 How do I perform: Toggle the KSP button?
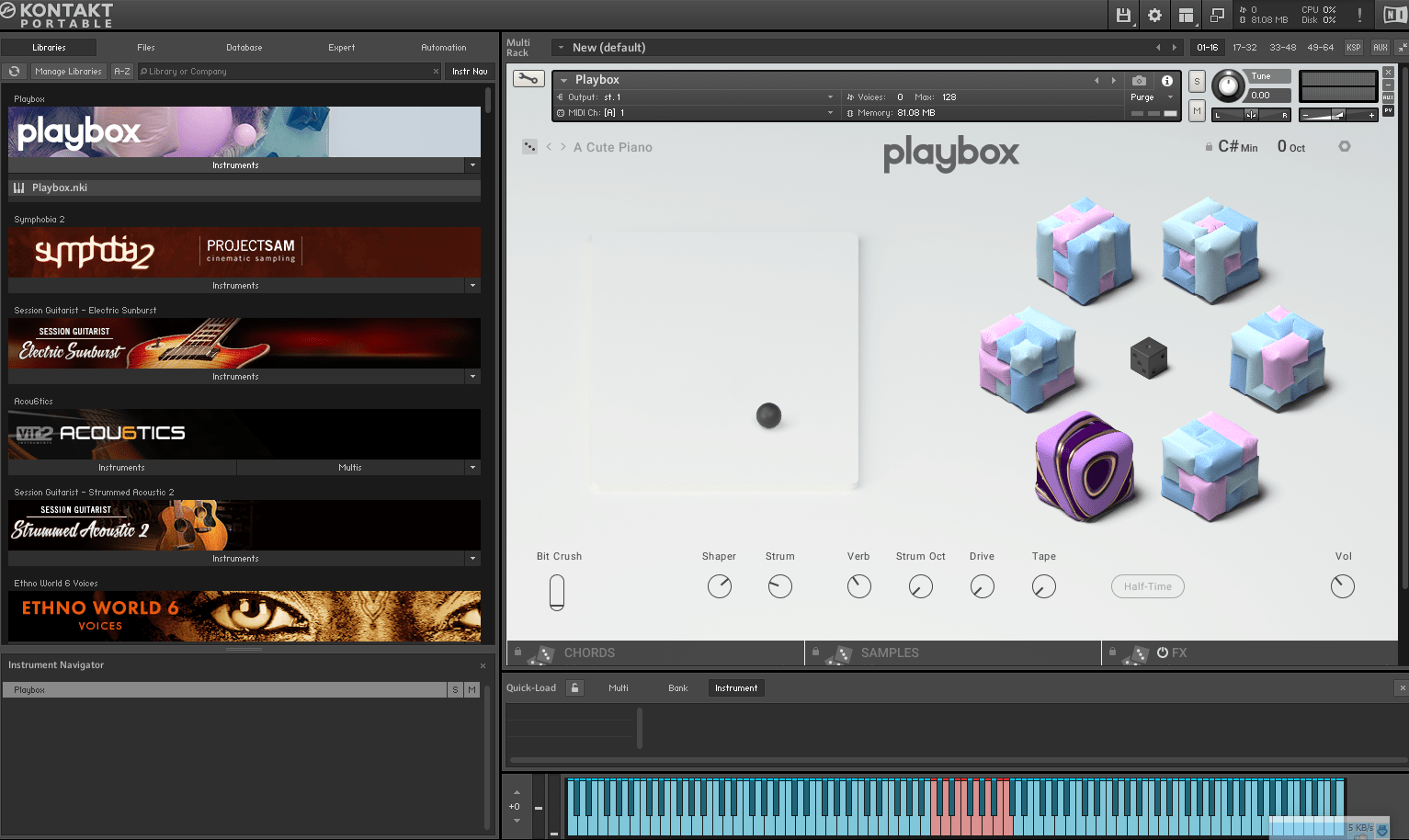[x=1354, y=47]
